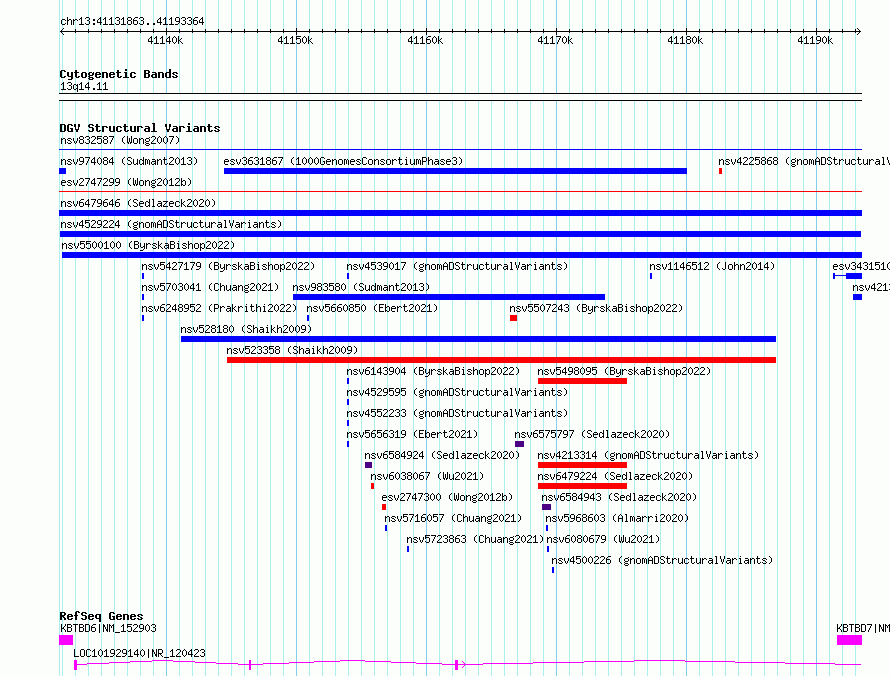This screenshot has width=890, height=676.
Task: Click the esv3631867 blue variant bar
Action: pos(455,171)
